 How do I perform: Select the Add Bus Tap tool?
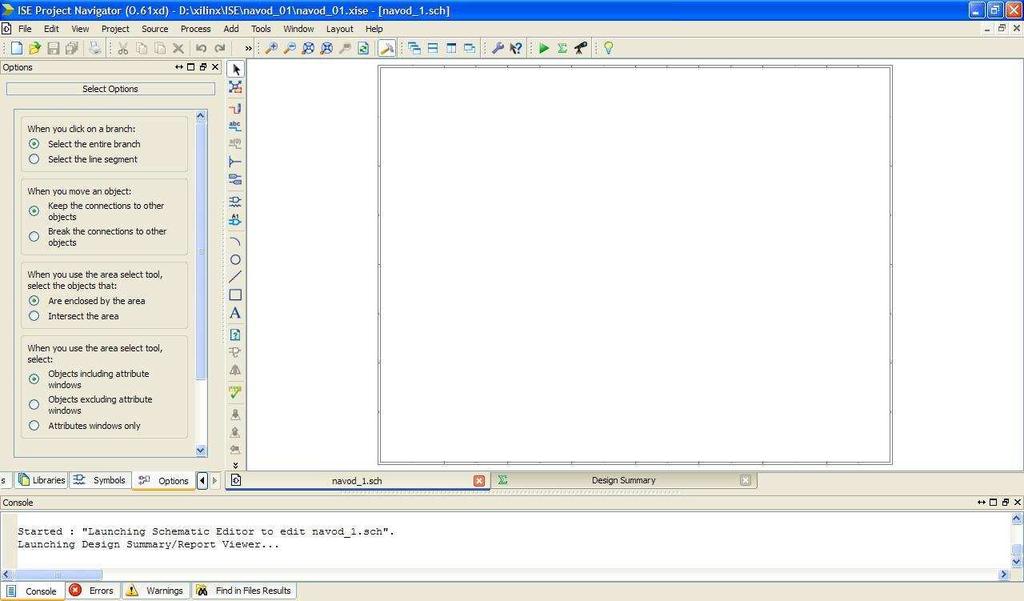(235, 161)
